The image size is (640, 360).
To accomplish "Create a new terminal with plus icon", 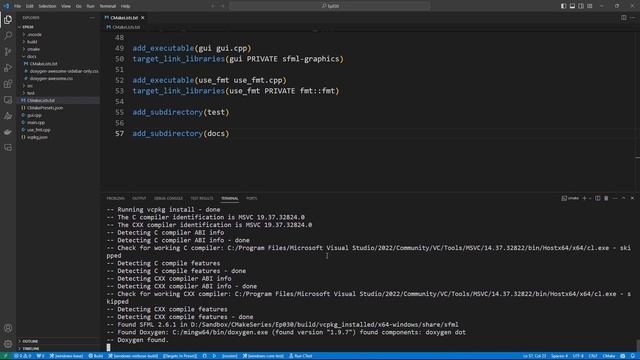I will [584, 198].
